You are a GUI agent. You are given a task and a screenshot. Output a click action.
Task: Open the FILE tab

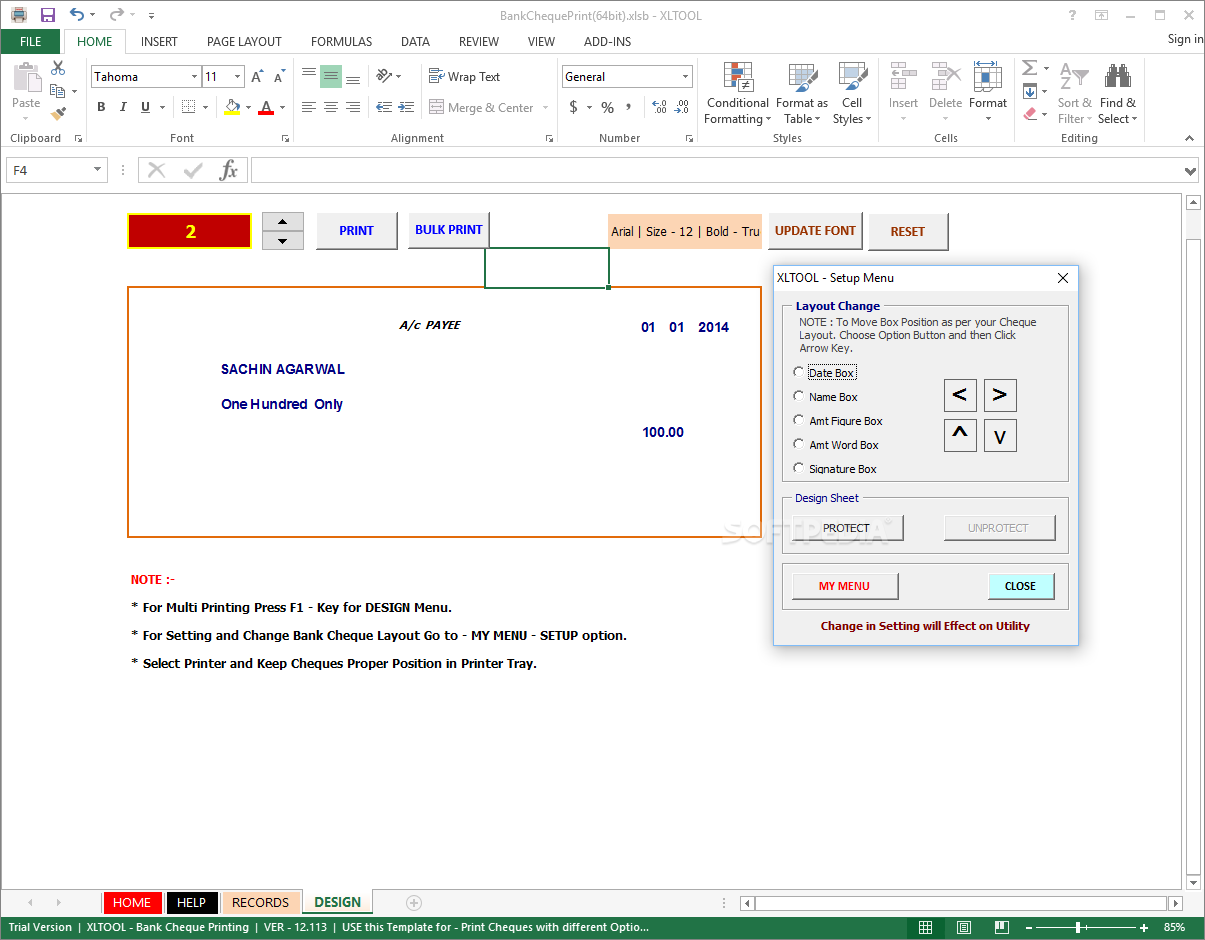point(31,42)
